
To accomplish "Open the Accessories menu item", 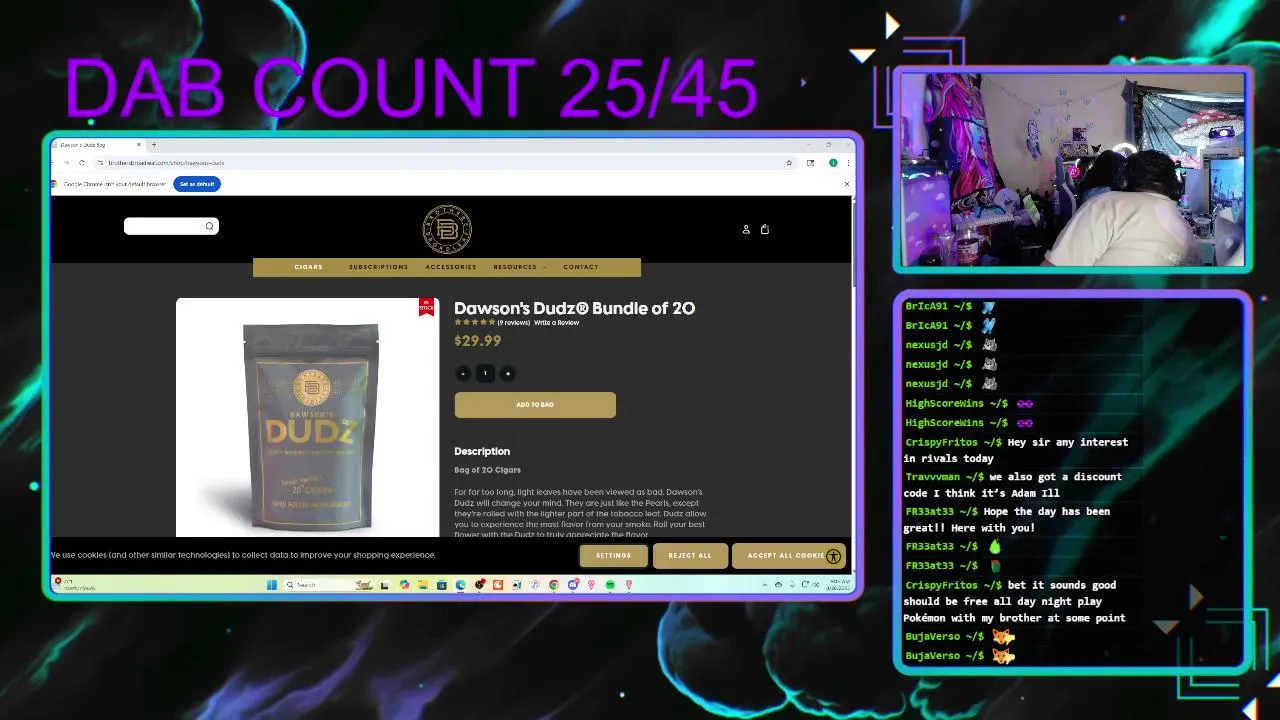I will tap(451, 267).
